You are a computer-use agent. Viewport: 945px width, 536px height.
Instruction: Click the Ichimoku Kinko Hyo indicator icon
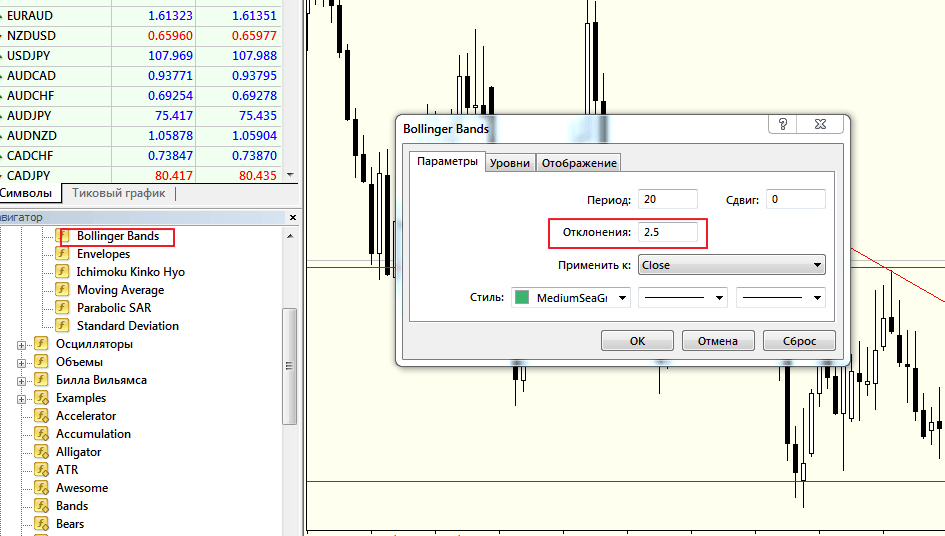click(x=62, y=272)
